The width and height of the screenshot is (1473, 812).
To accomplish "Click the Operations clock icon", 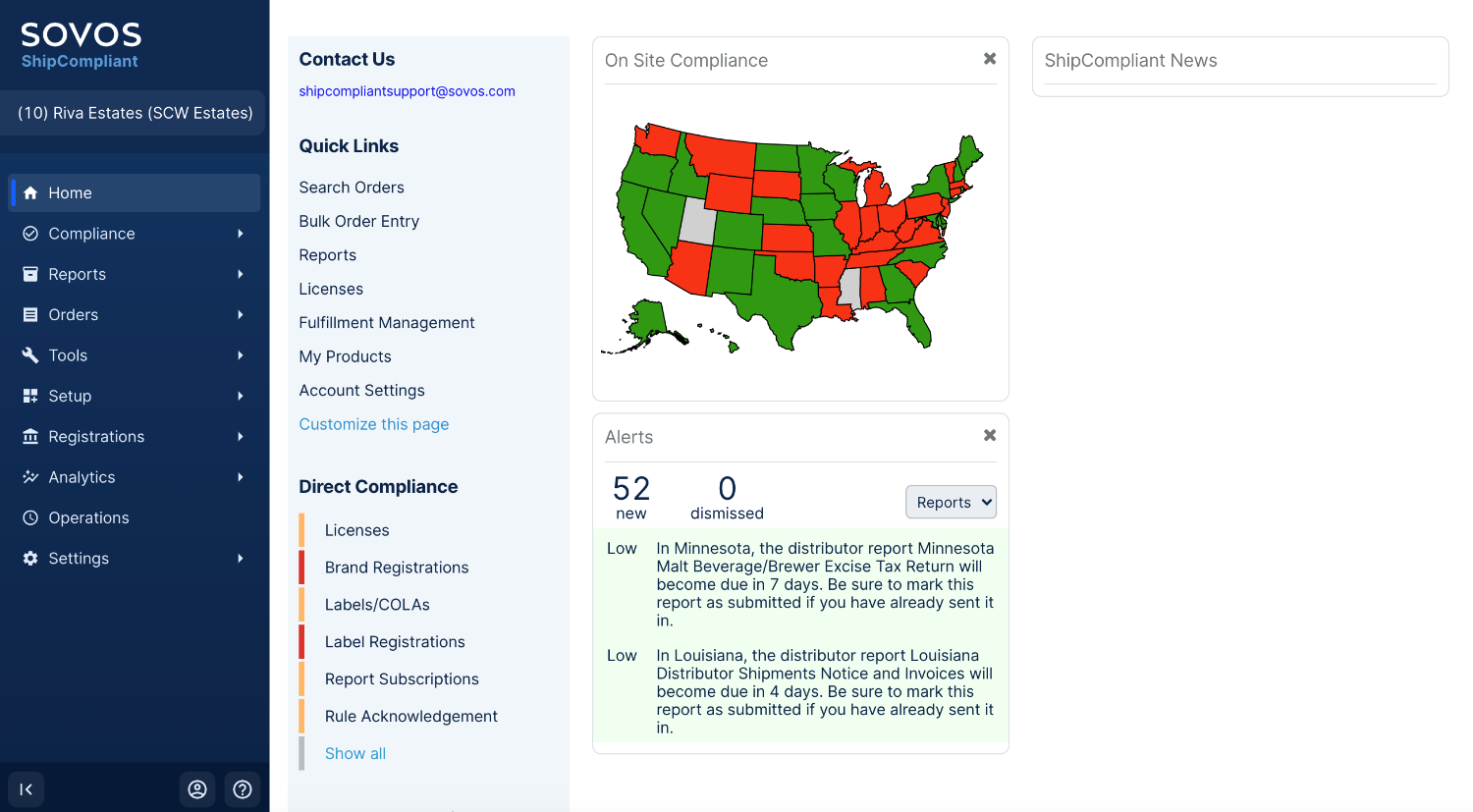I will 30,517.
